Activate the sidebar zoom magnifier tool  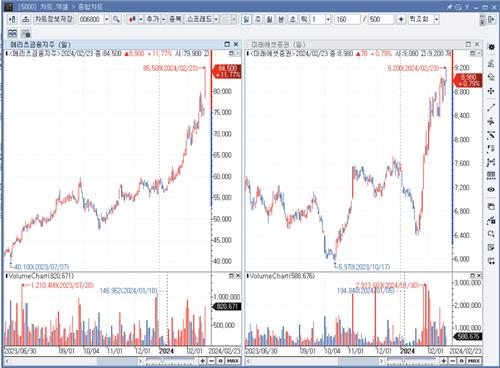point(491,234)
